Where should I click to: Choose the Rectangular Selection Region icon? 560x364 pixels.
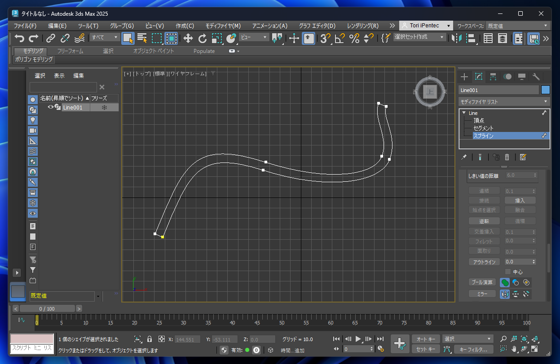pyautogui.click(x=156, y=38)
